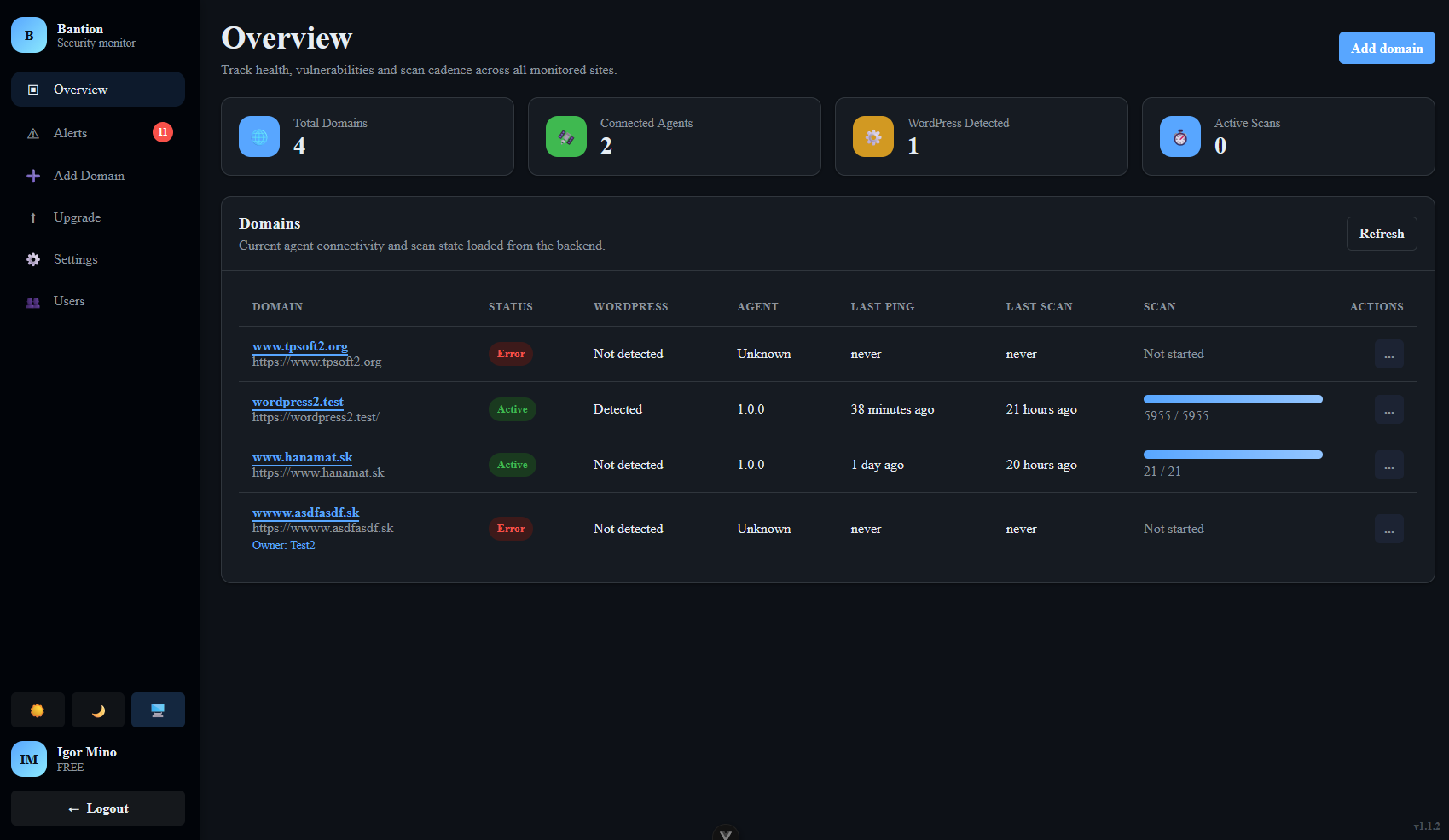Click the '21 / 21' scan count
This screenshot has height=840, width=1449.
tap(1162, 472)
